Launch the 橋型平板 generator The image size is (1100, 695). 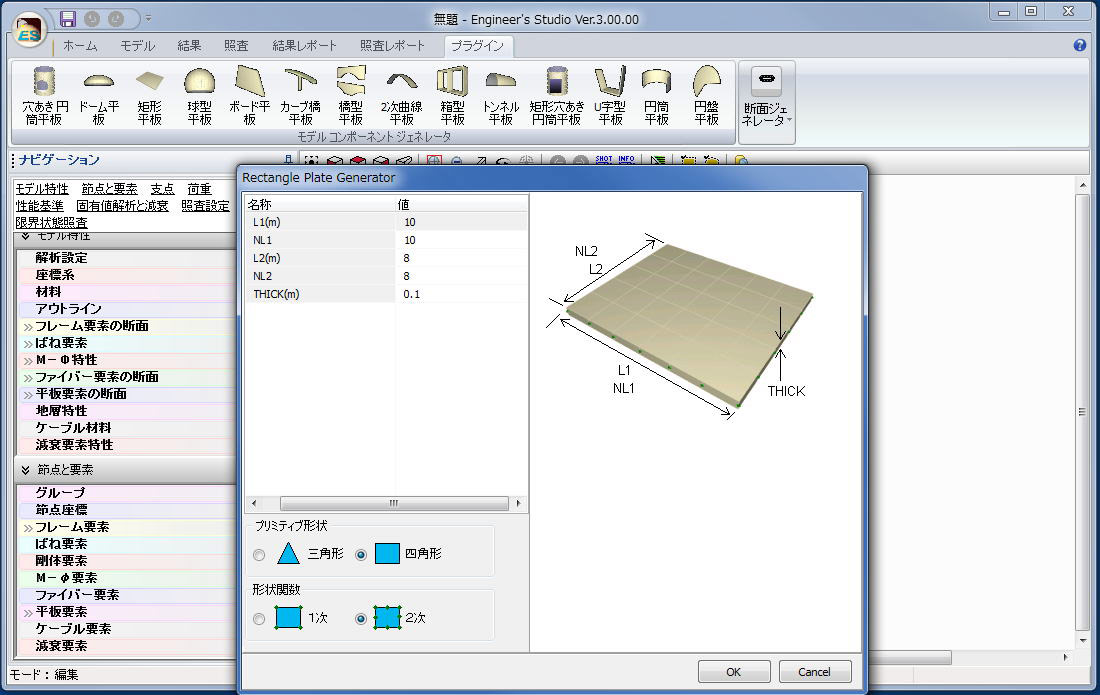351,95
